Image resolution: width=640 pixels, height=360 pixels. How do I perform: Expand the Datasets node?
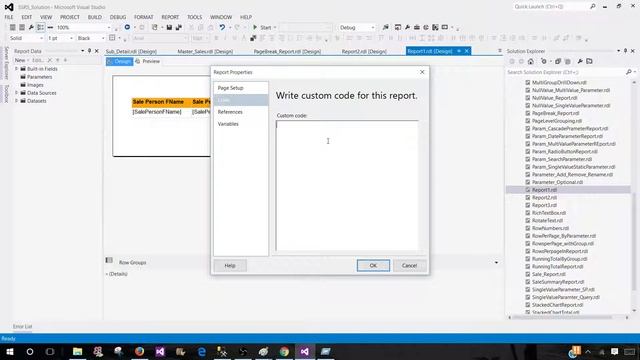pyautogui.click(x=17, y=101)
